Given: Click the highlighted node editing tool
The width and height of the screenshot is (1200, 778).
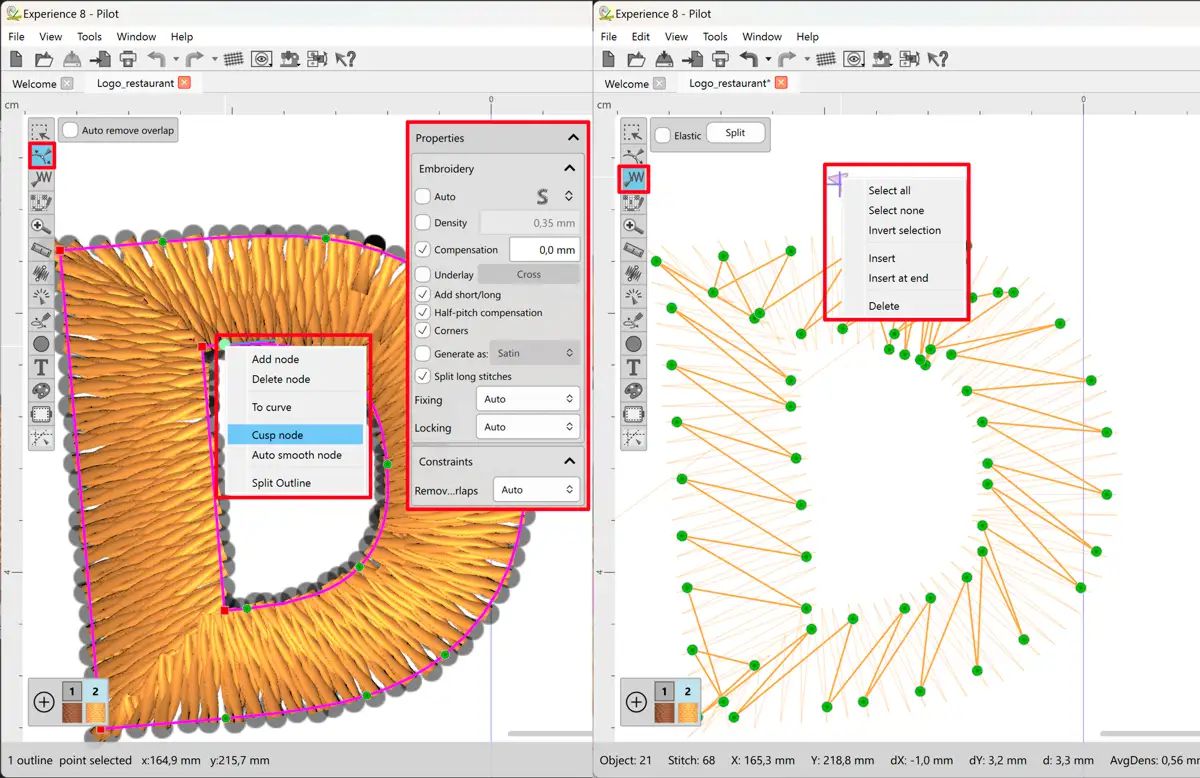Looking at the screenshot, I should [41, 155].
